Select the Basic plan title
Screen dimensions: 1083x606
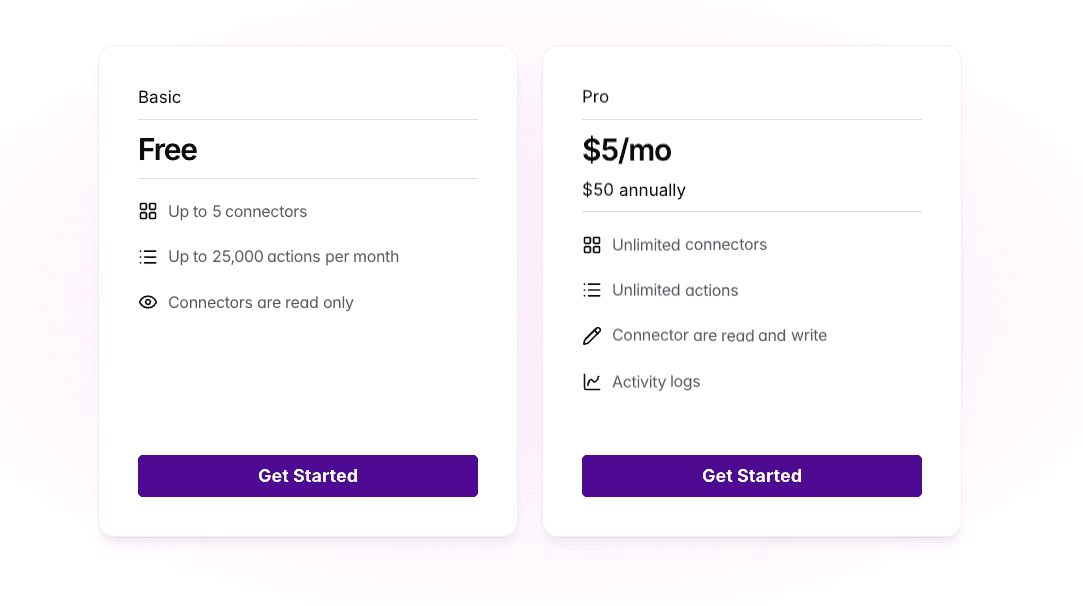click(x=160, y=97)
